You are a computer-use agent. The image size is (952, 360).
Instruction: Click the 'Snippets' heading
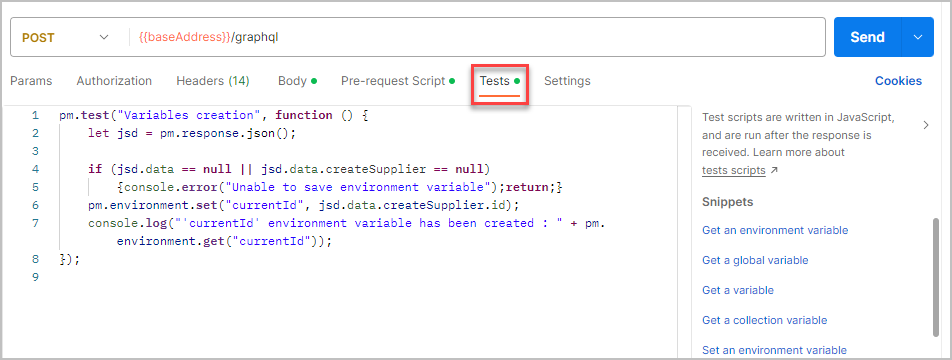(x=726, y=202)
